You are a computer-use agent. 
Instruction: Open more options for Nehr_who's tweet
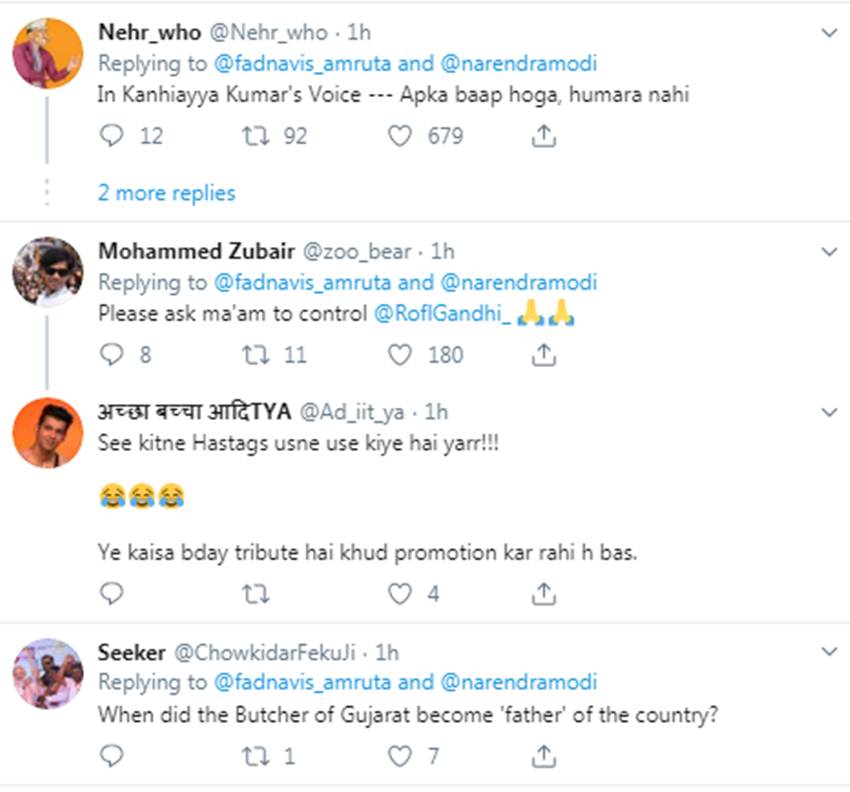[x=828, y=33]
